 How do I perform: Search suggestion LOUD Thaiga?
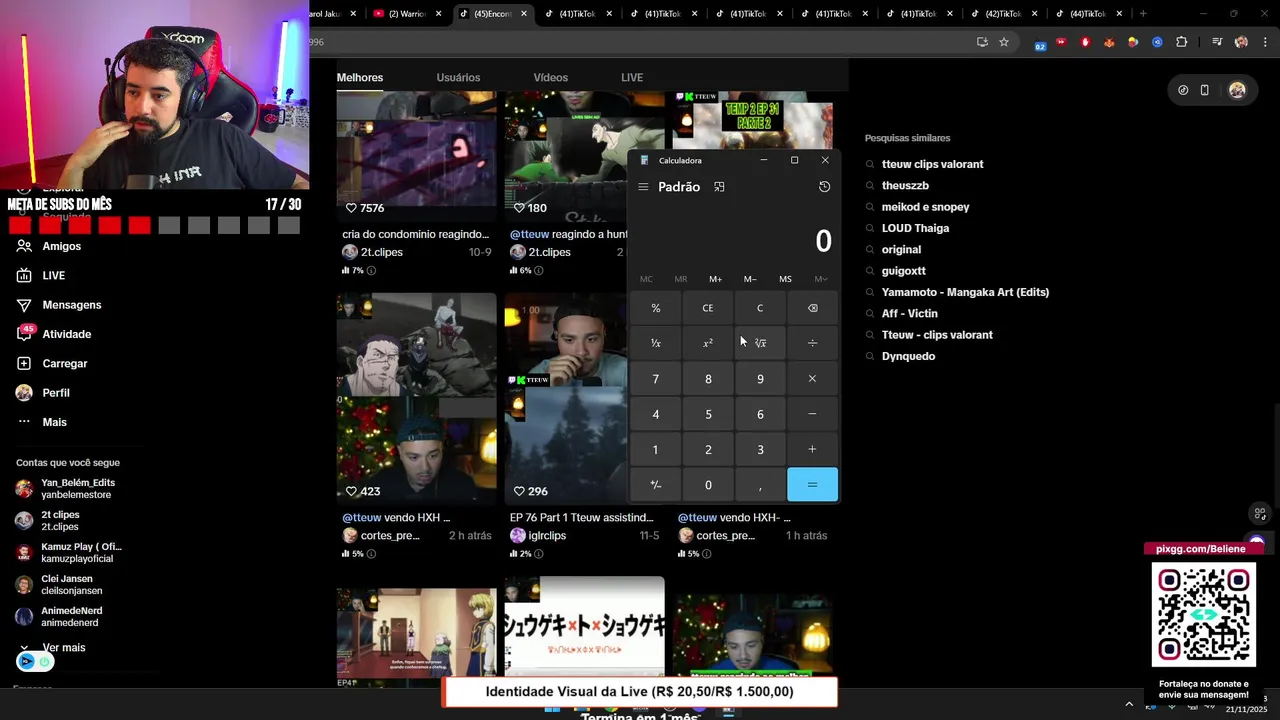915,228
